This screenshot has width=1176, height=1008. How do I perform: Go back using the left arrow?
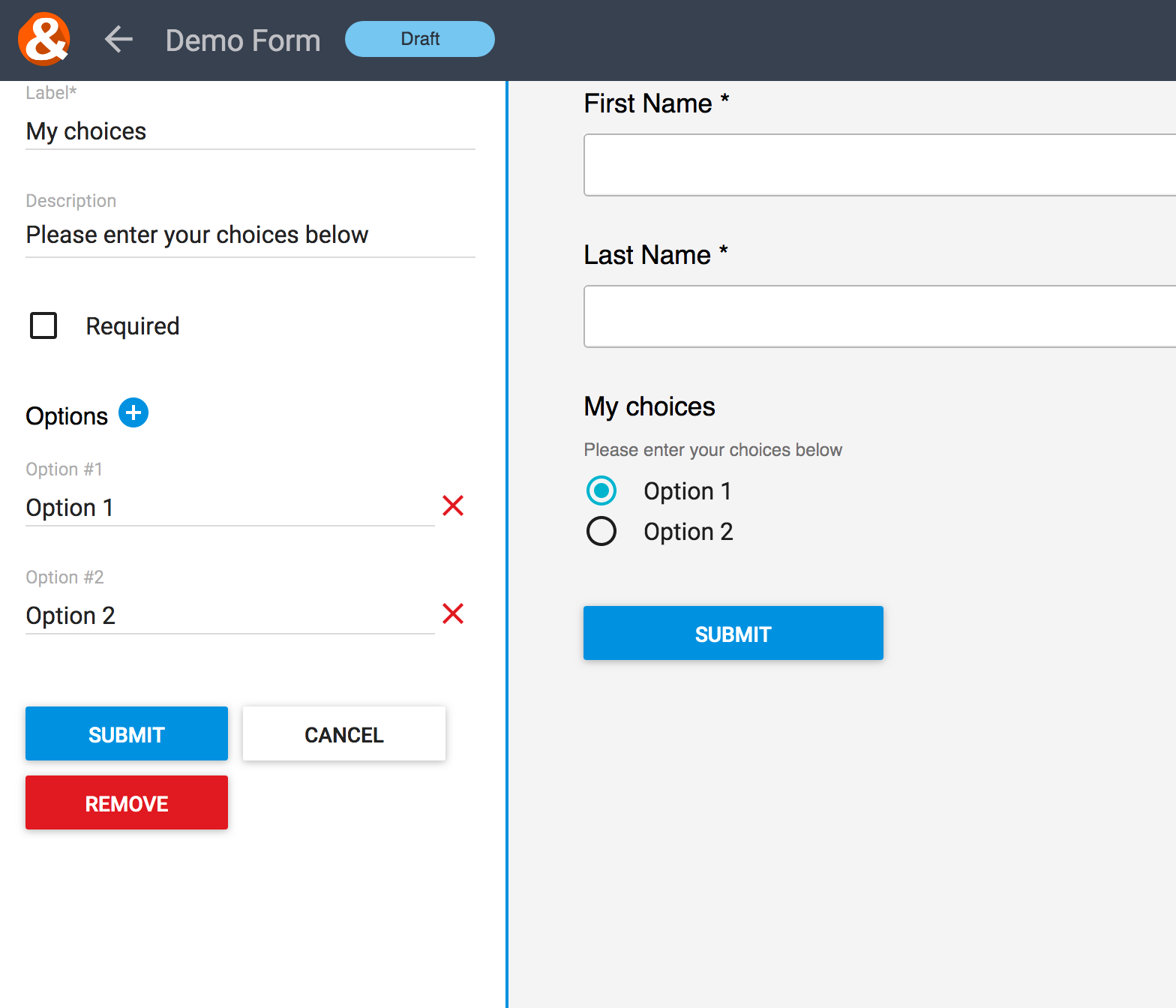point(118,39)
